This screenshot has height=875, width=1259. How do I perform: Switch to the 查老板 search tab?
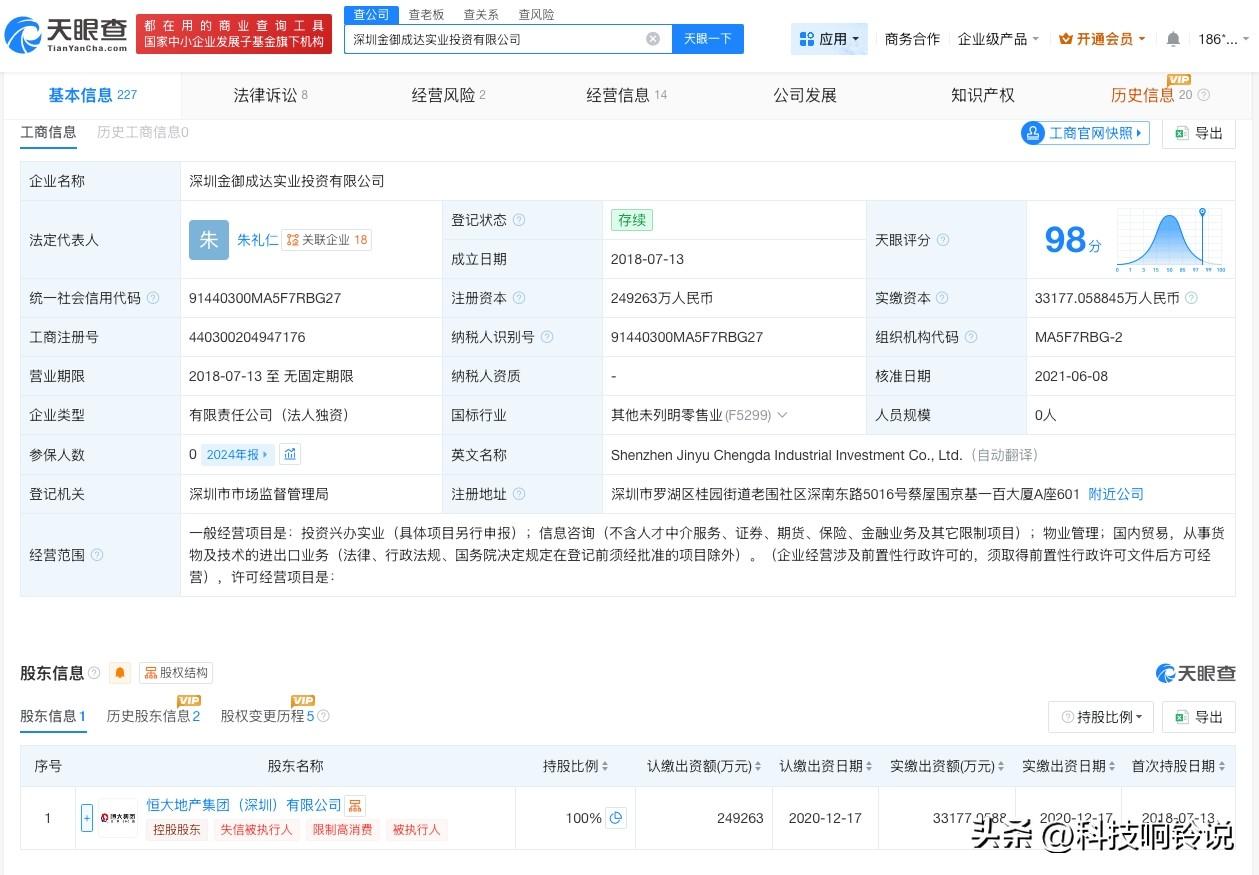426,15
